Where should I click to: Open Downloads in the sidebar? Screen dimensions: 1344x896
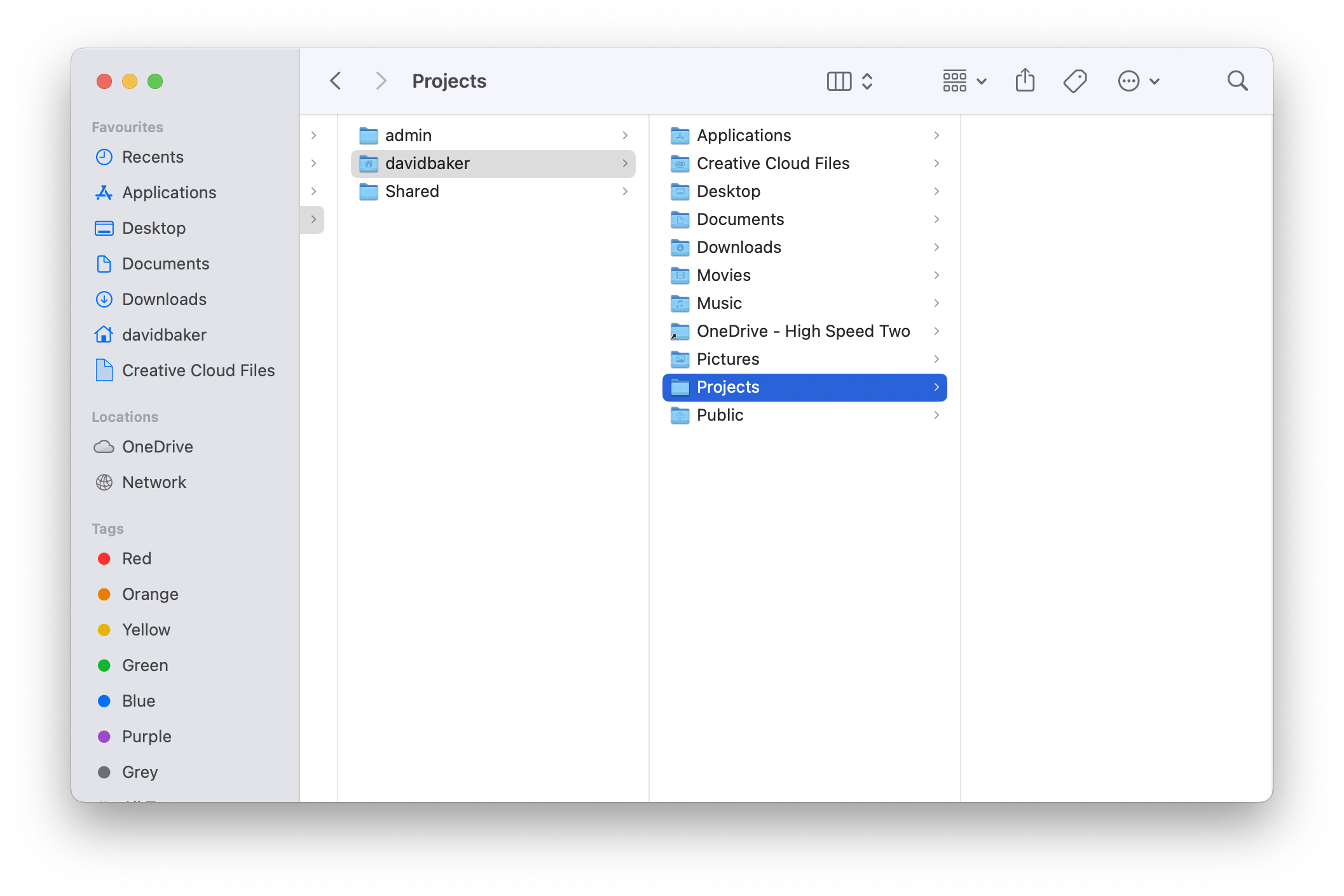(164, 299)
